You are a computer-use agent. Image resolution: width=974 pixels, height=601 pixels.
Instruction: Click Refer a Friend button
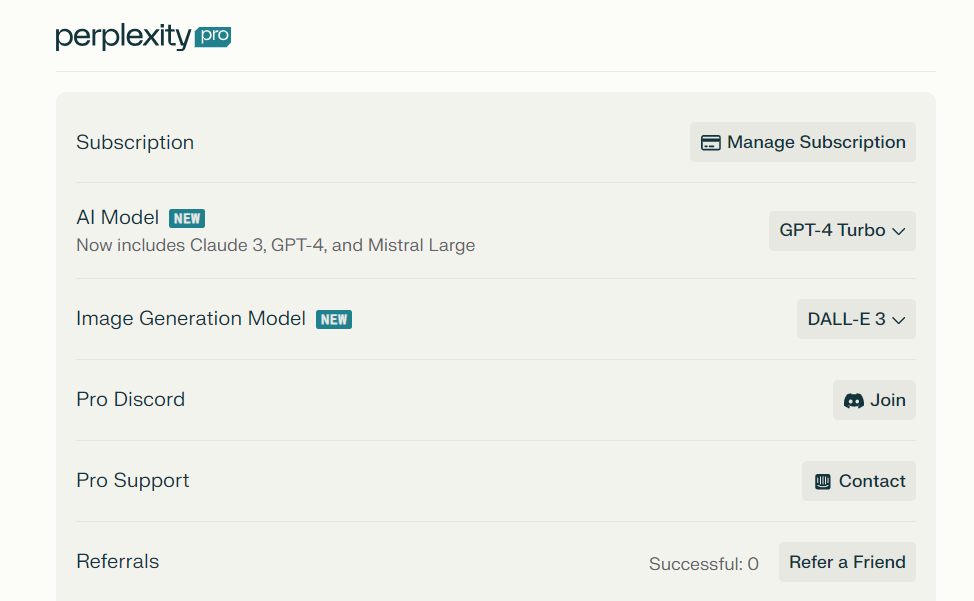[x=847, y=563]
